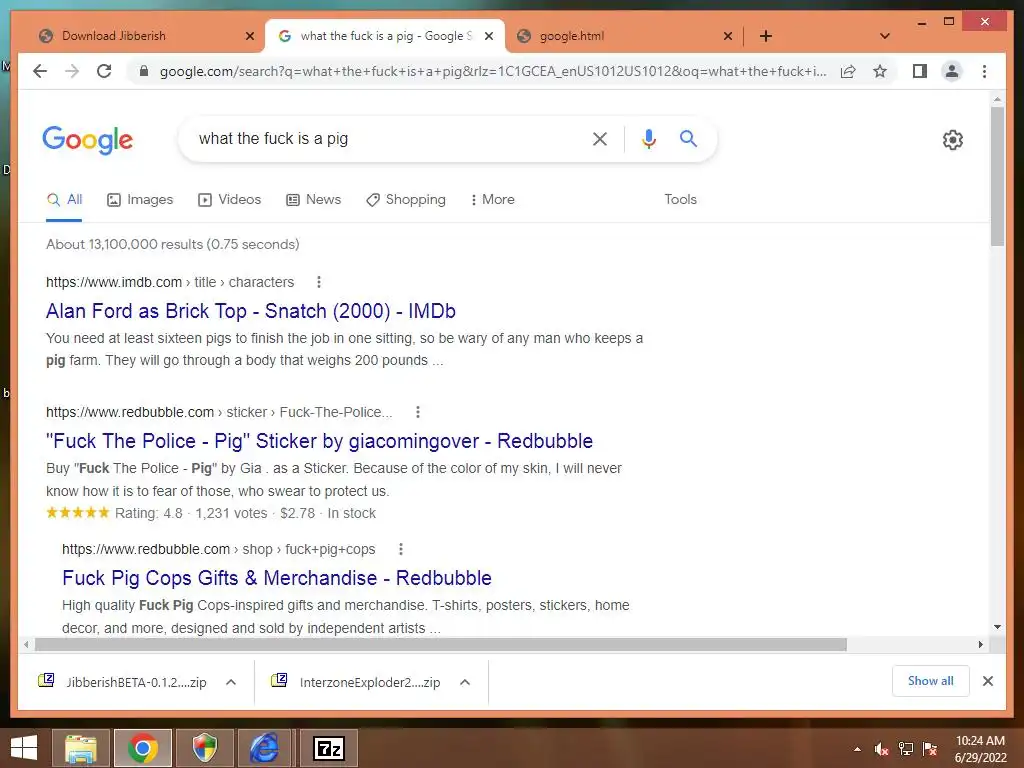Select the News search tab
Image resolution: width=1024 pixels, height=768 pixels.
tap(313, 200)
